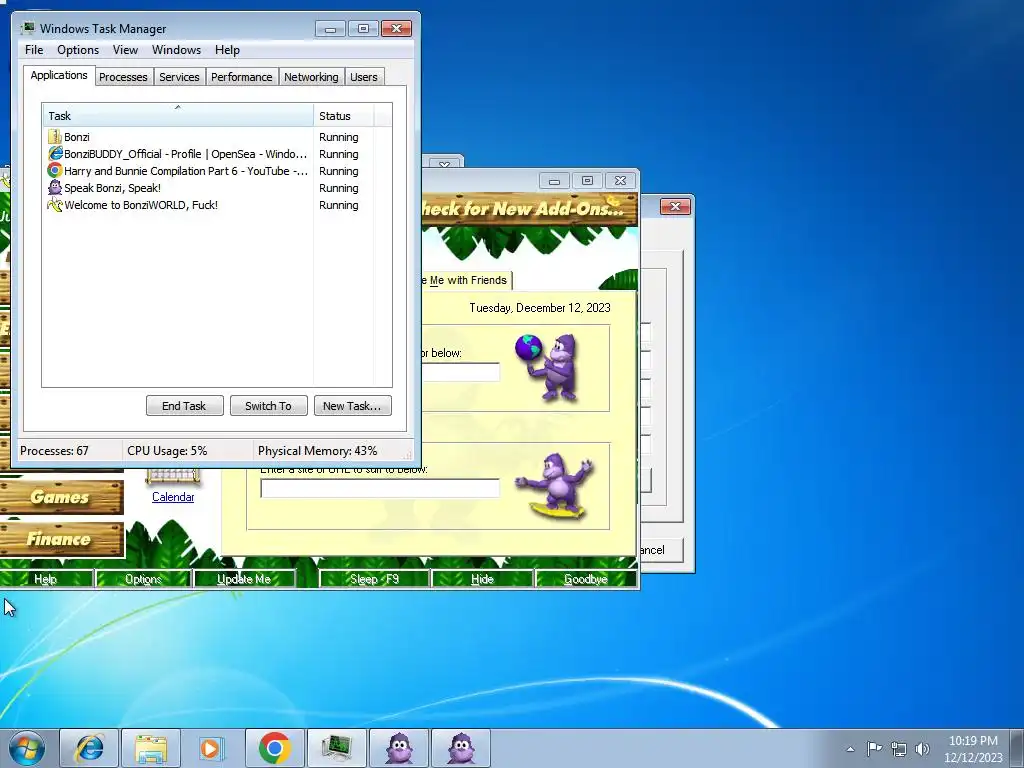Select the Welcome to BonziWORLD task icon
1024x768 pixels.
tap(55, 205)
